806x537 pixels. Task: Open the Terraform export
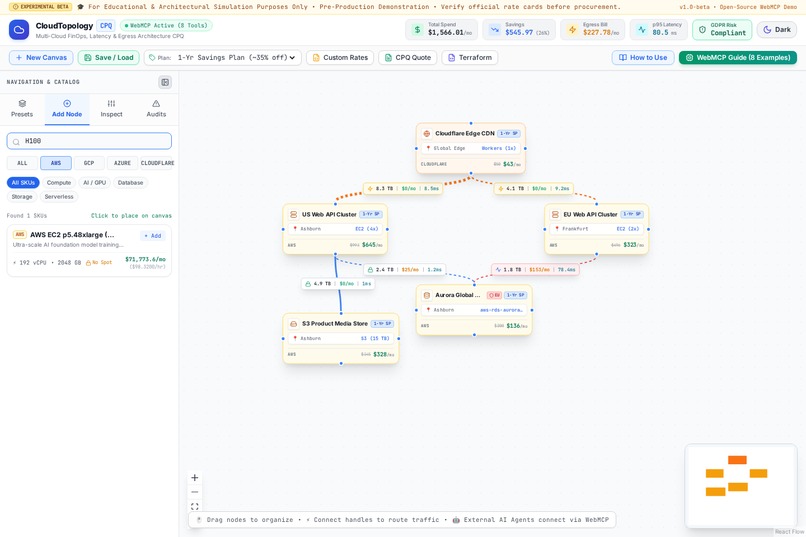click(470, 58)
